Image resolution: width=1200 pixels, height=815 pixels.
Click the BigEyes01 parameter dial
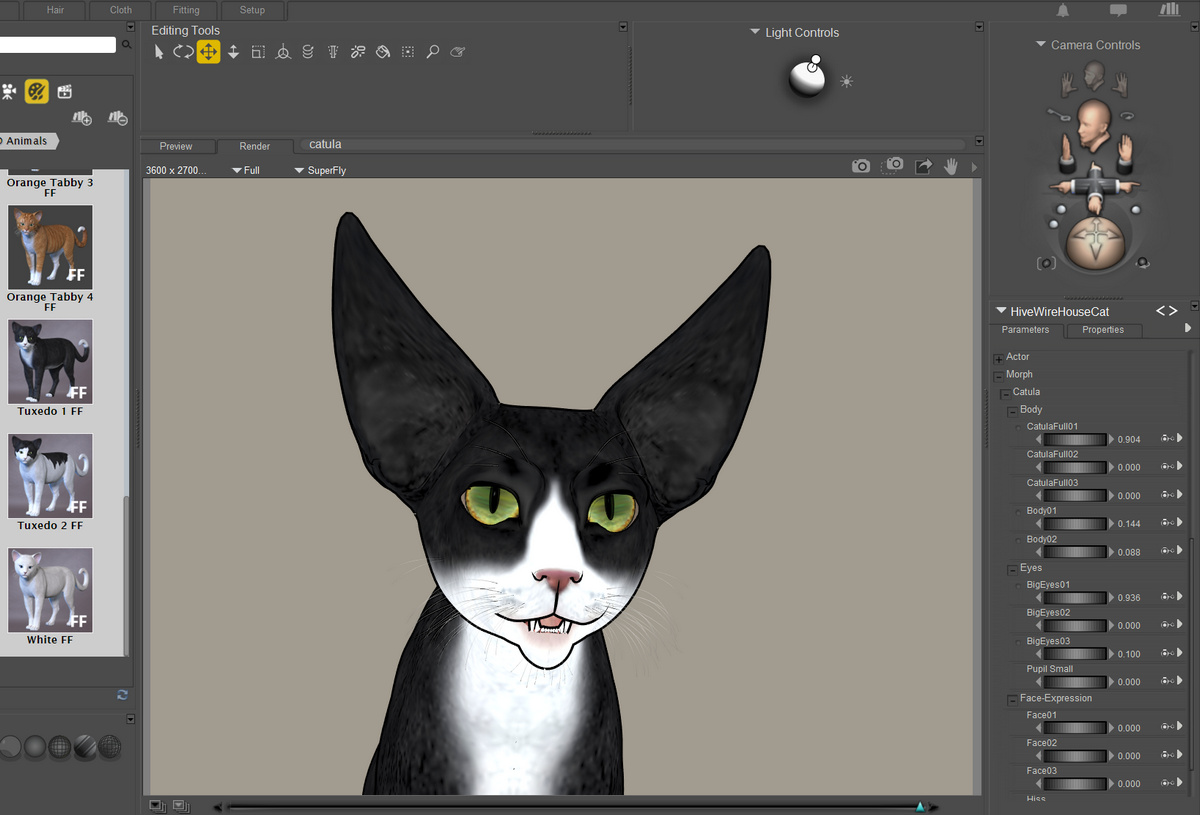coord(1075,598)
